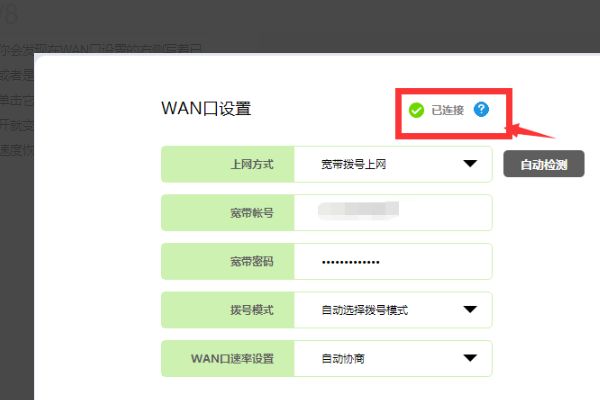Click the 自动检测 button

coord(543,164)
